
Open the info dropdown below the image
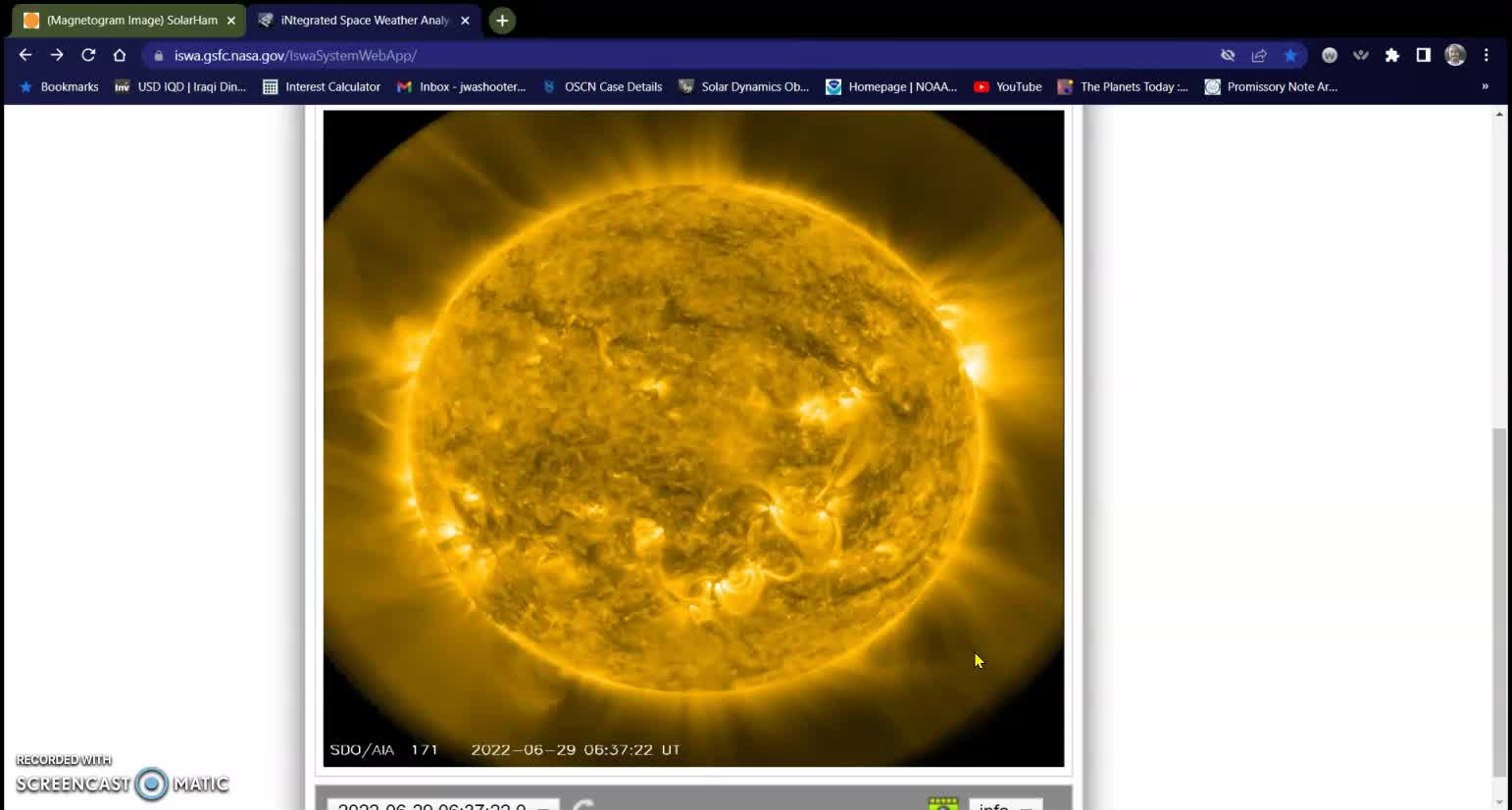tap(1005, 805)
